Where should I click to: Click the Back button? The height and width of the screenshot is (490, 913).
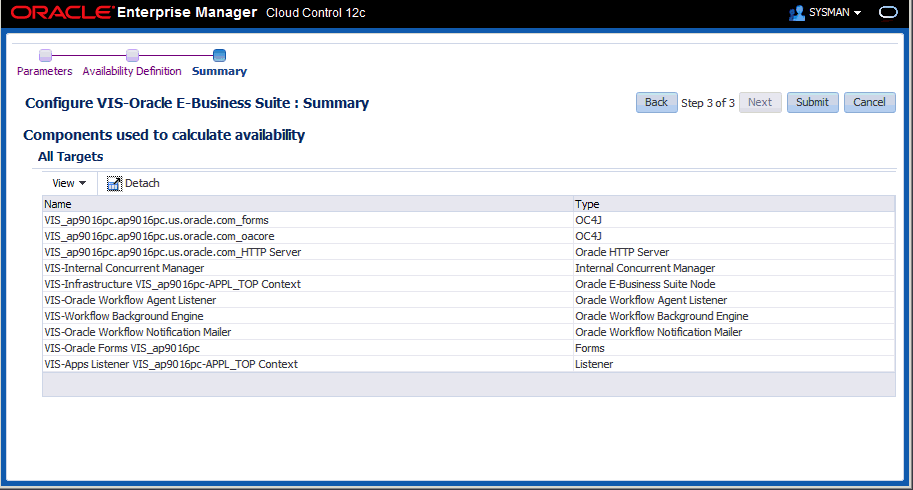point(656,102)
